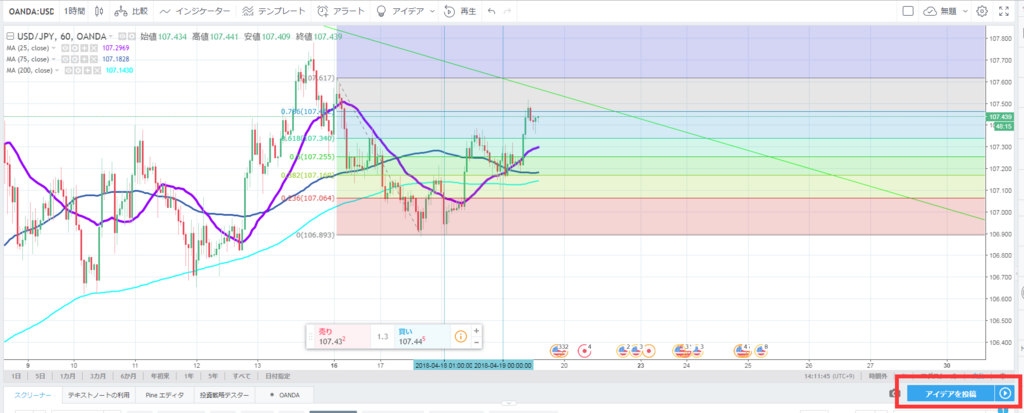Create an alert with アラート button

[340, 11]
